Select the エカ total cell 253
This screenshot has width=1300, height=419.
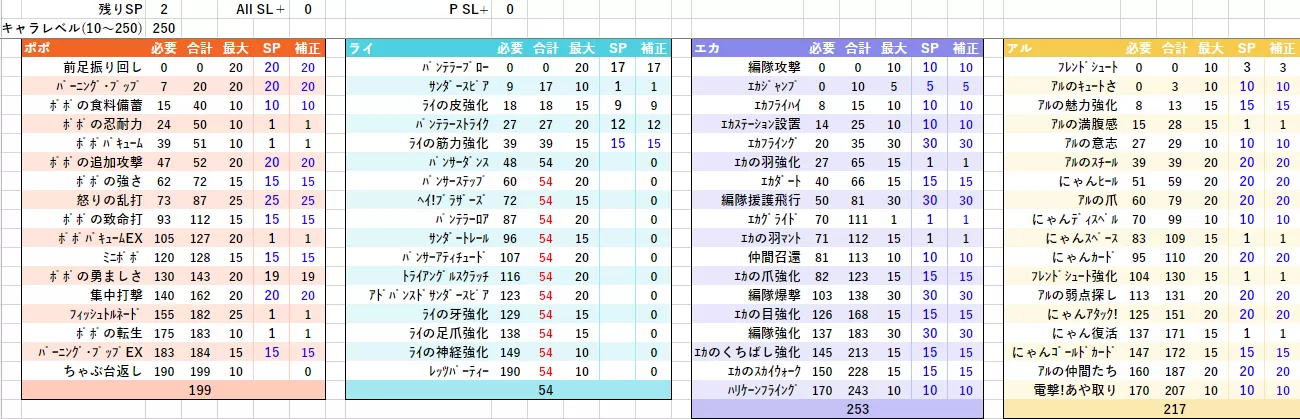pyautogui.click(x=836, y=409)
